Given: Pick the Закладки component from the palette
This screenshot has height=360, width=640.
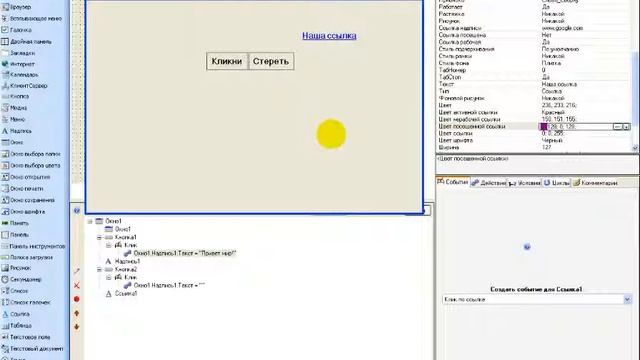Looking at the screenshot, I should click(18, 53).
